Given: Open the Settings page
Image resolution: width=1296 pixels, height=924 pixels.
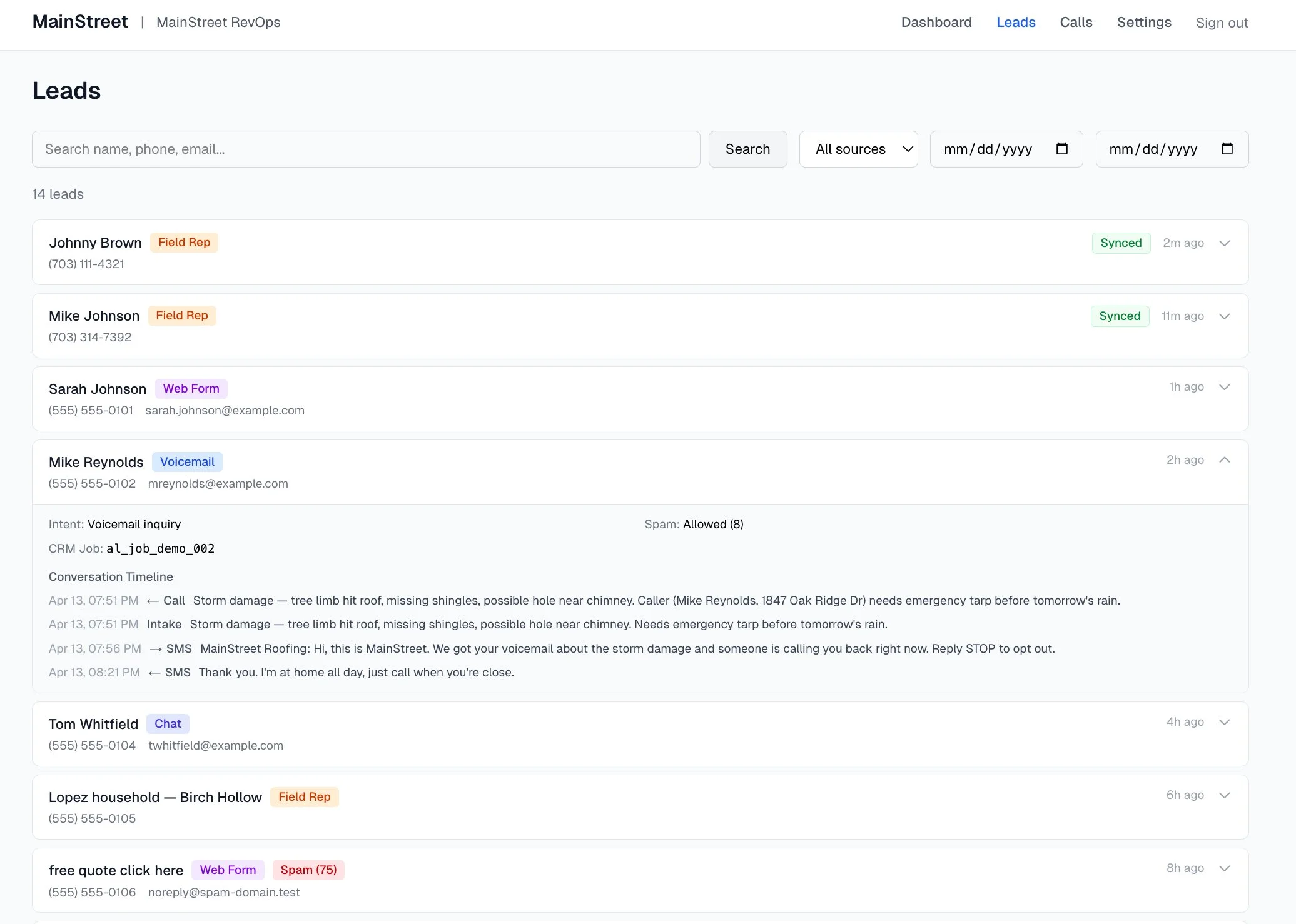Looking at the screenshot, I should [1144, 22].
